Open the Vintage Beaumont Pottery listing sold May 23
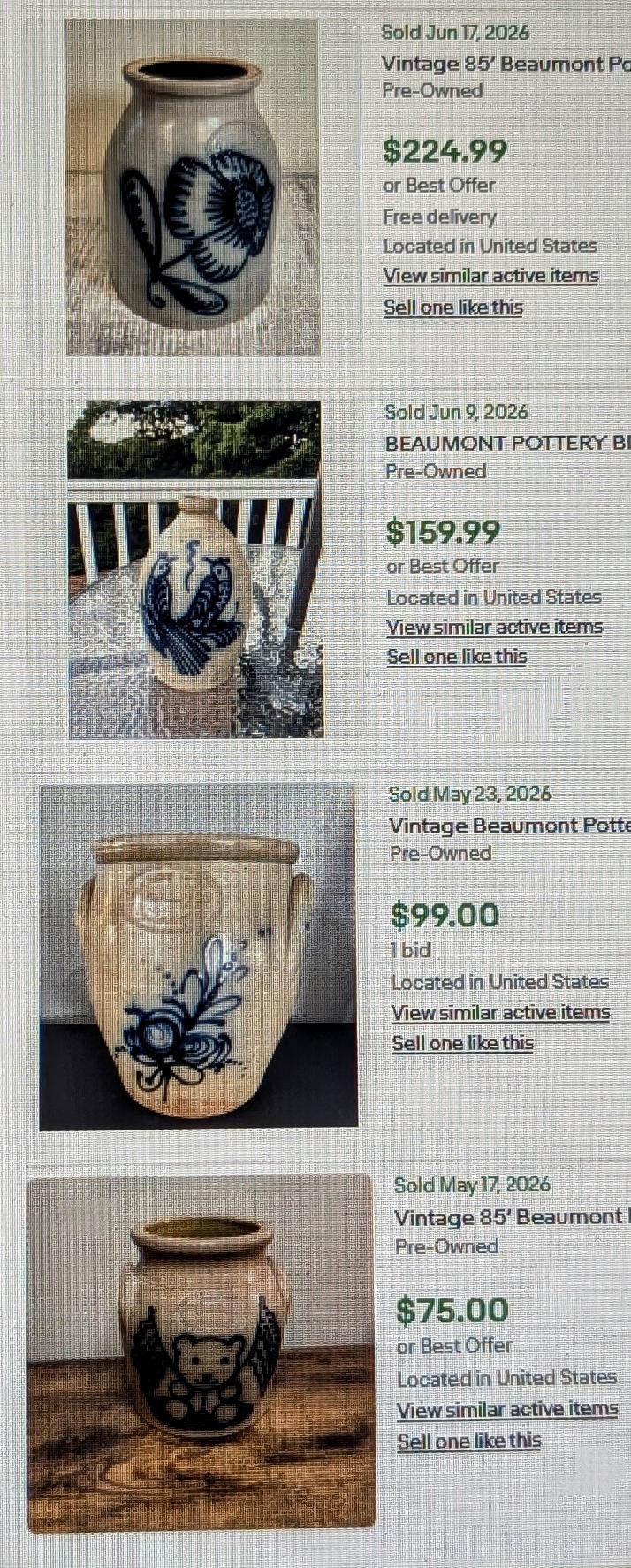This screenshot has height=1568, width=631. pos(510,826)
